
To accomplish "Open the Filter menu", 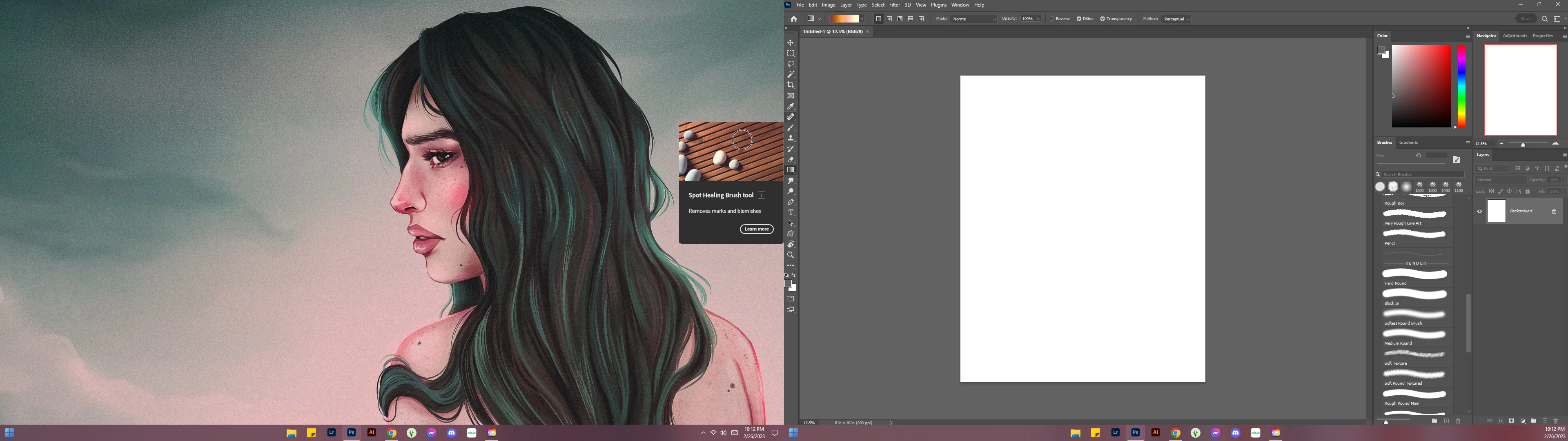I will point(894,5).
